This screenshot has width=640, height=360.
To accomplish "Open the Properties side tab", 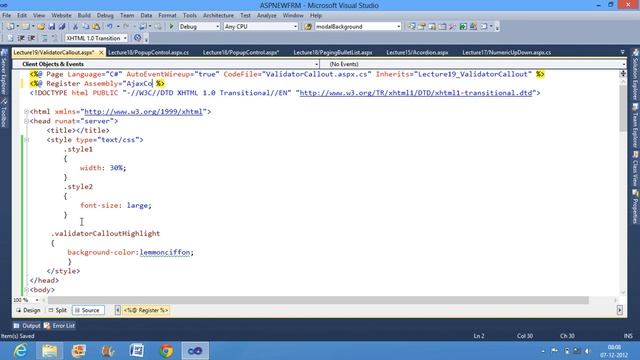I will coord(636,206).
